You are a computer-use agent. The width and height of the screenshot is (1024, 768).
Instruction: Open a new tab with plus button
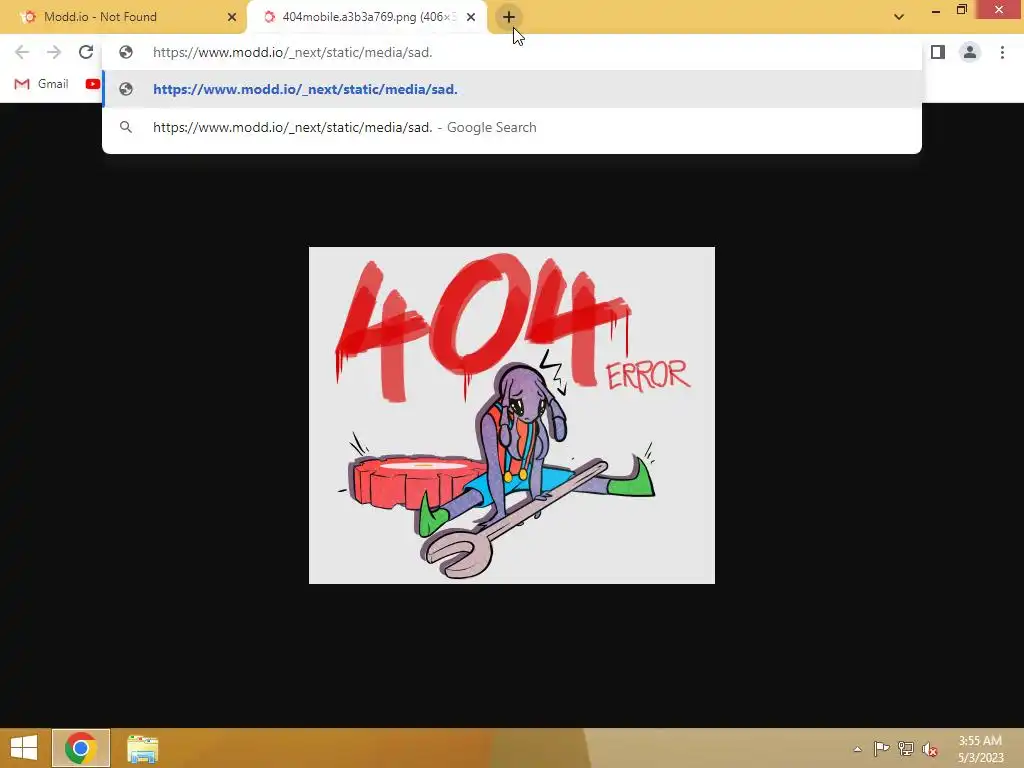click(509, 17)
